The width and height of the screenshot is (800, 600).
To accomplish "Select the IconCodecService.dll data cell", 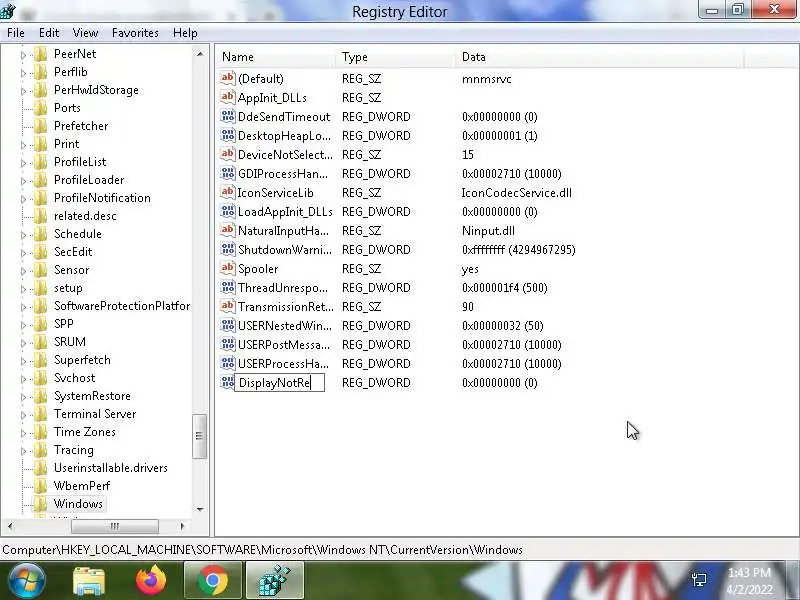I will click(x=516, y=193).
